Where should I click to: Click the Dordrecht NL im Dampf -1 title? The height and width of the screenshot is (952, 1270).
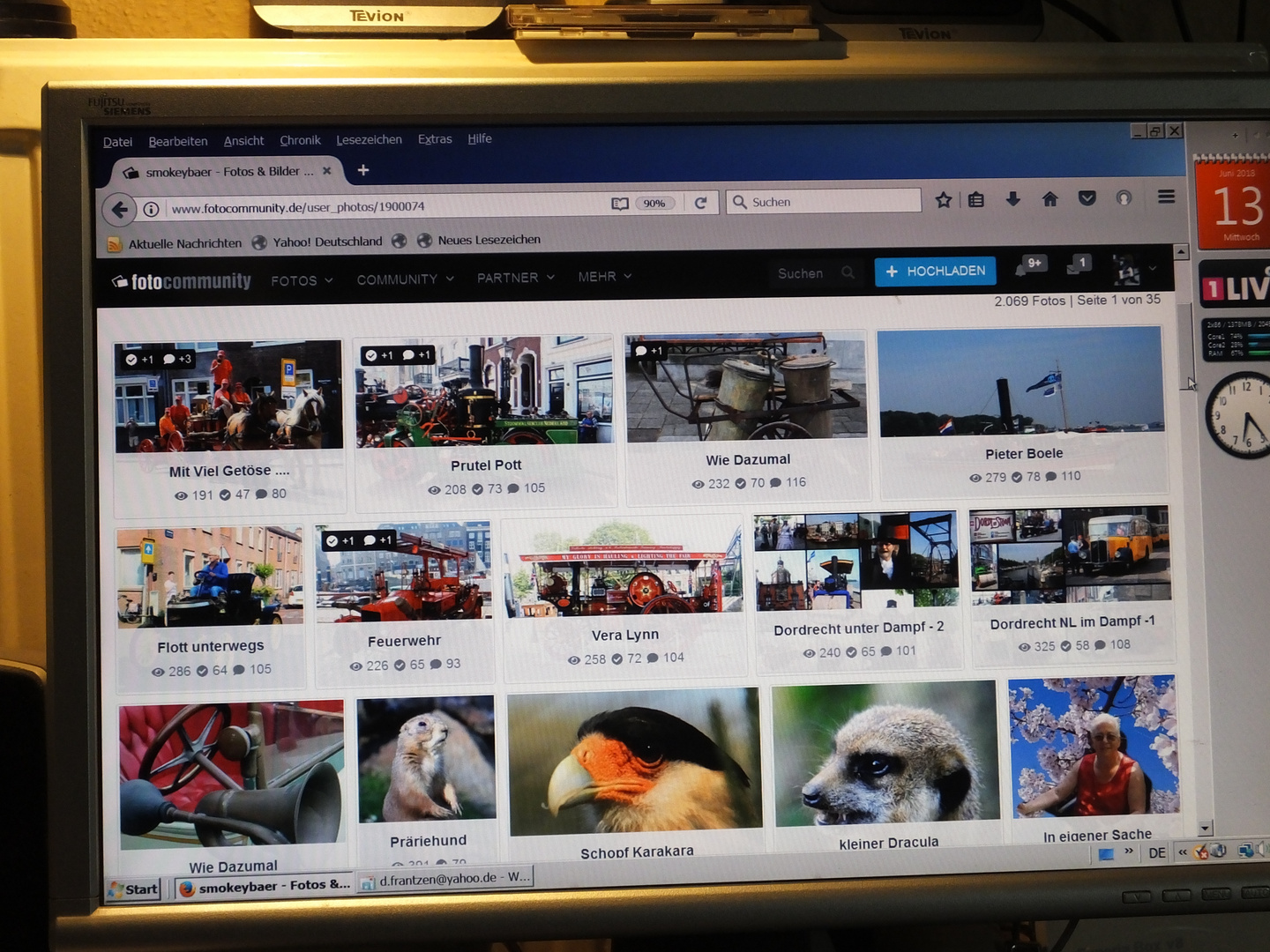tap(1072, 622)
